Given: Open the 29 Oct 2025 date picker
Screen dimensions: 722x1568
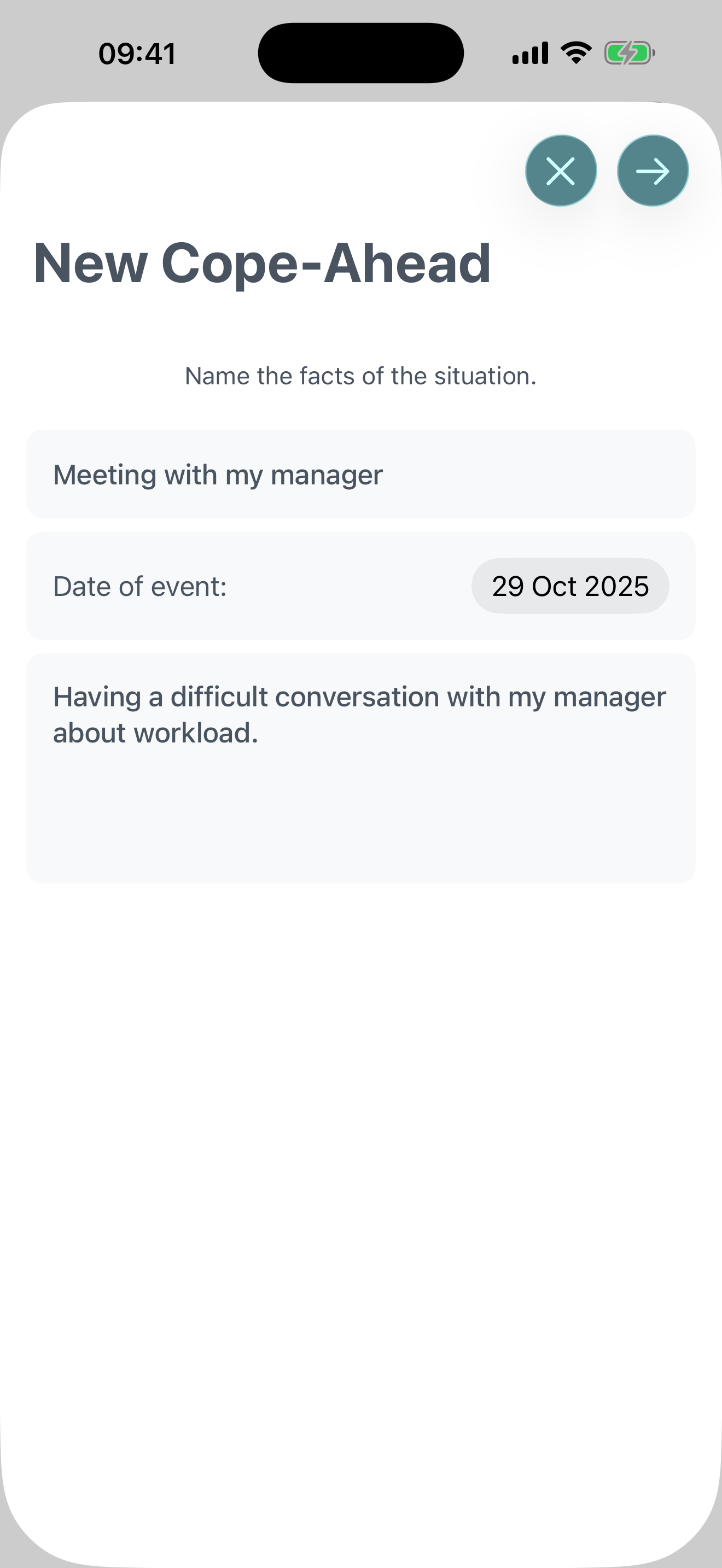Looking at the screenshot, I should pyautogui.click(x=570, y=586).
